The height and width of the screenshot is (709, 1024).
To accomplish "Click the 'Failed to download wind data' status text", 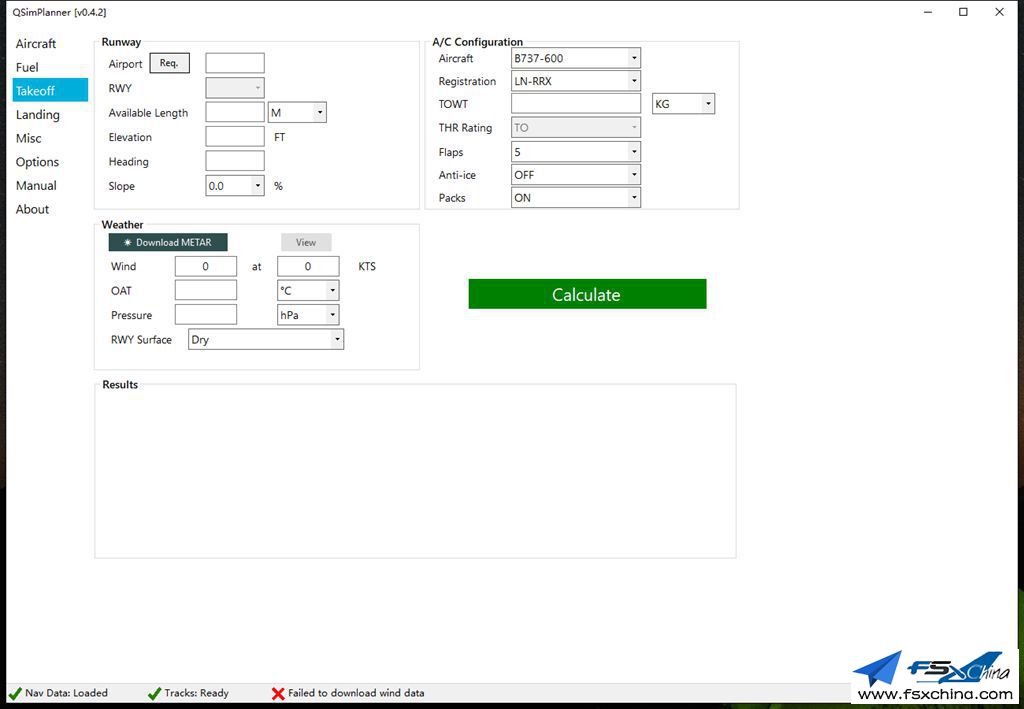I will [356, 693].
